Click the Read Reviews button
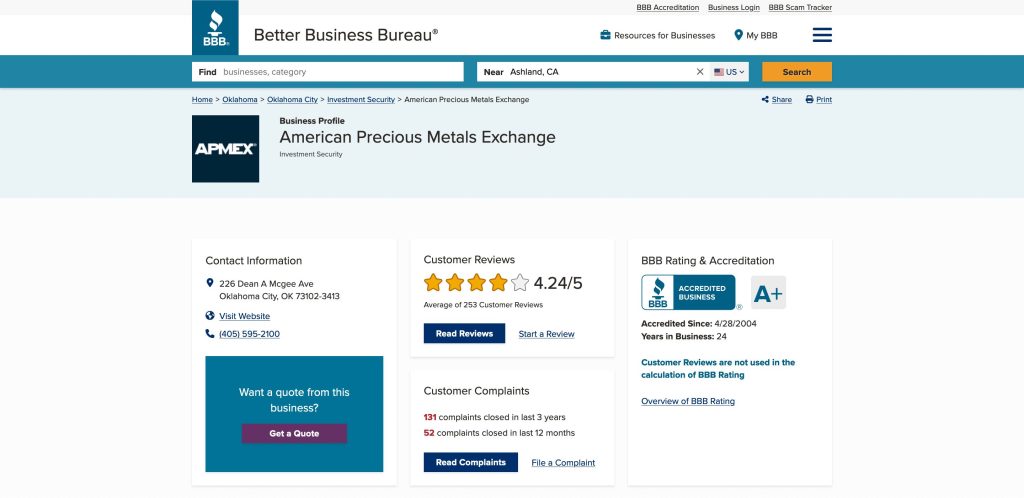The height and width of the screenshot is (498, 1024). [x=464, y=334]
